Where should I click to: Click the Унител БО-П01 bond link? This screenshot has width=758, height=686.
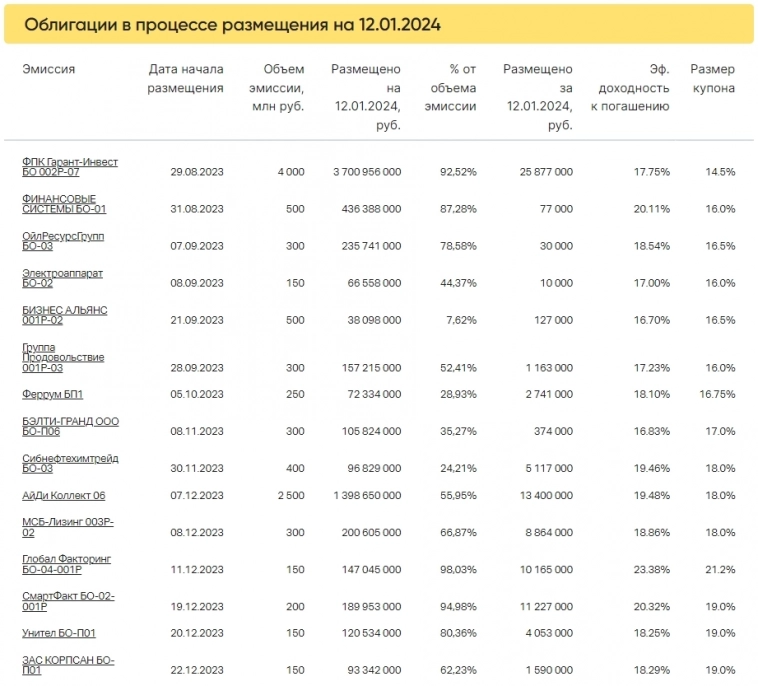[59, 633]
